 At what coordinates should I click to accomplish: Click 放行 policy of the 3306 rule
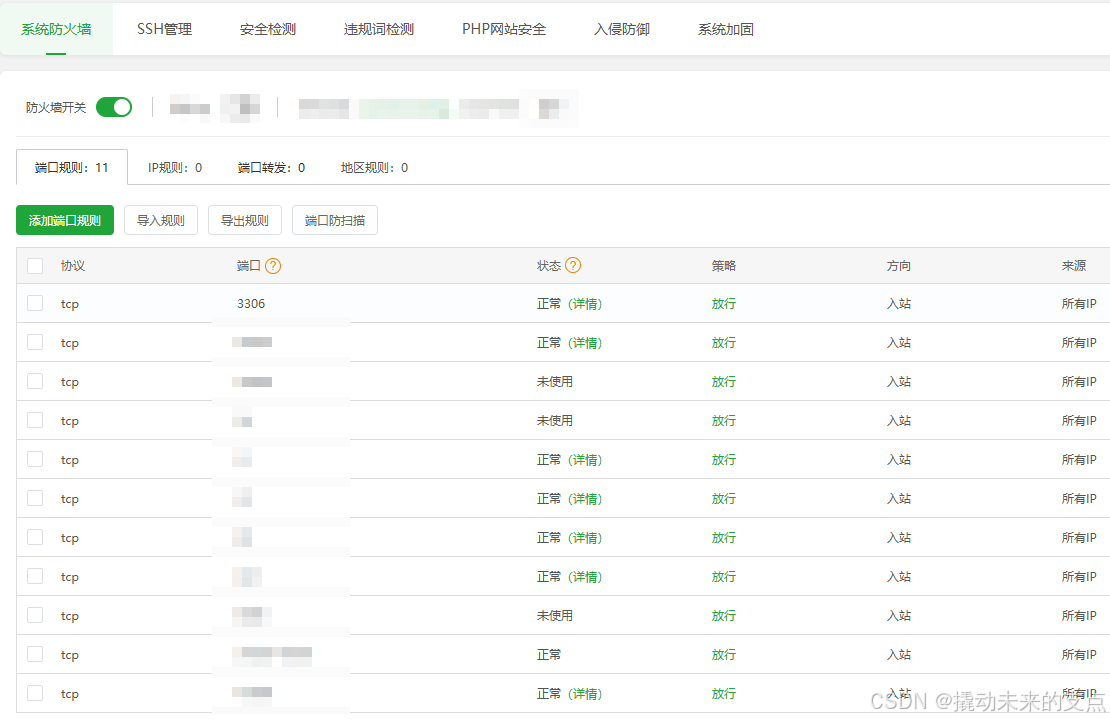[x=723, y=304]
